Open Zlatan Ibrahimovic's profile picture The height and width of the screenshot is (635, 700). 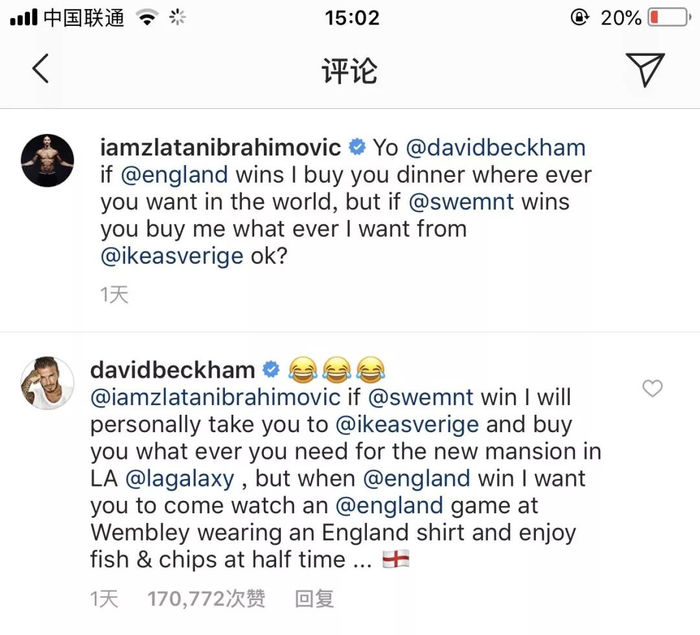coord(47,160)
